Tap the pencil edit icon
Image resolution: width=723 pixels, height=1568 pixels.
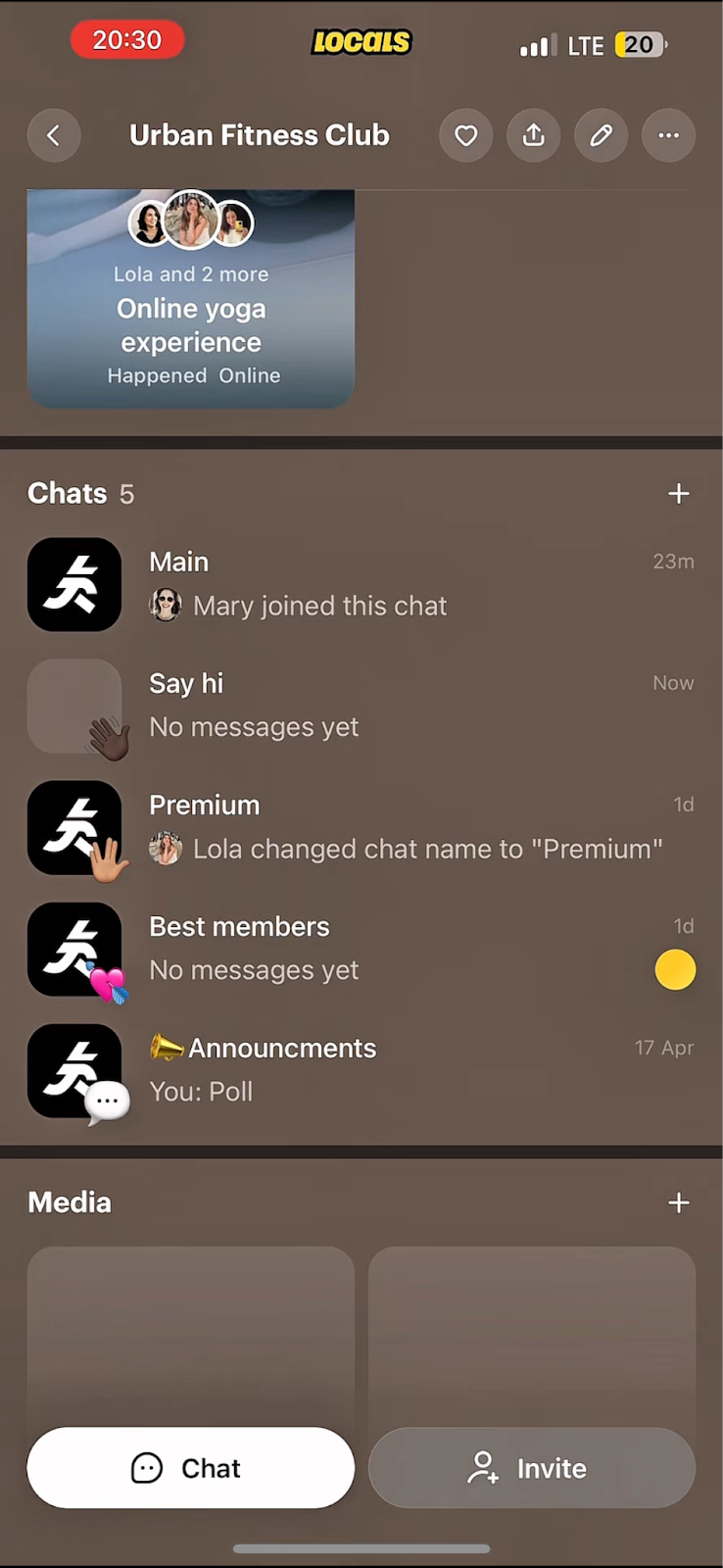pos(602,135)
